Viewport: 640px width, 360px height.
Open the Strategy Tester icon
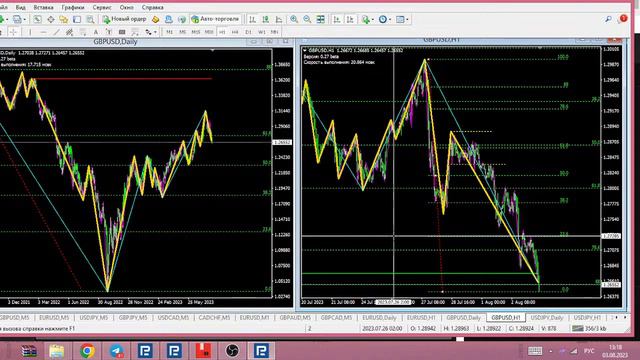pos(90,19)
